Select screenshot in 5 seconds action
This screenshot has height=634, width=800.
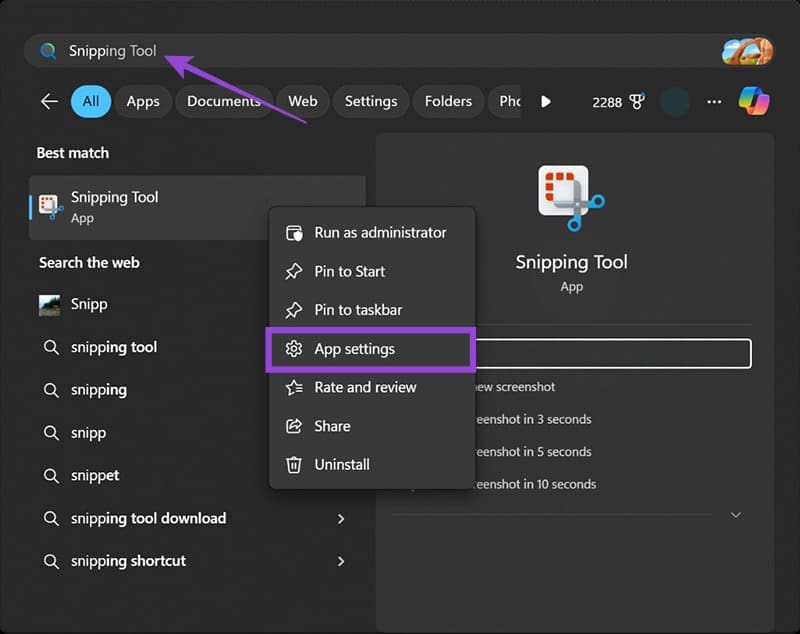(x=533, y=452)
